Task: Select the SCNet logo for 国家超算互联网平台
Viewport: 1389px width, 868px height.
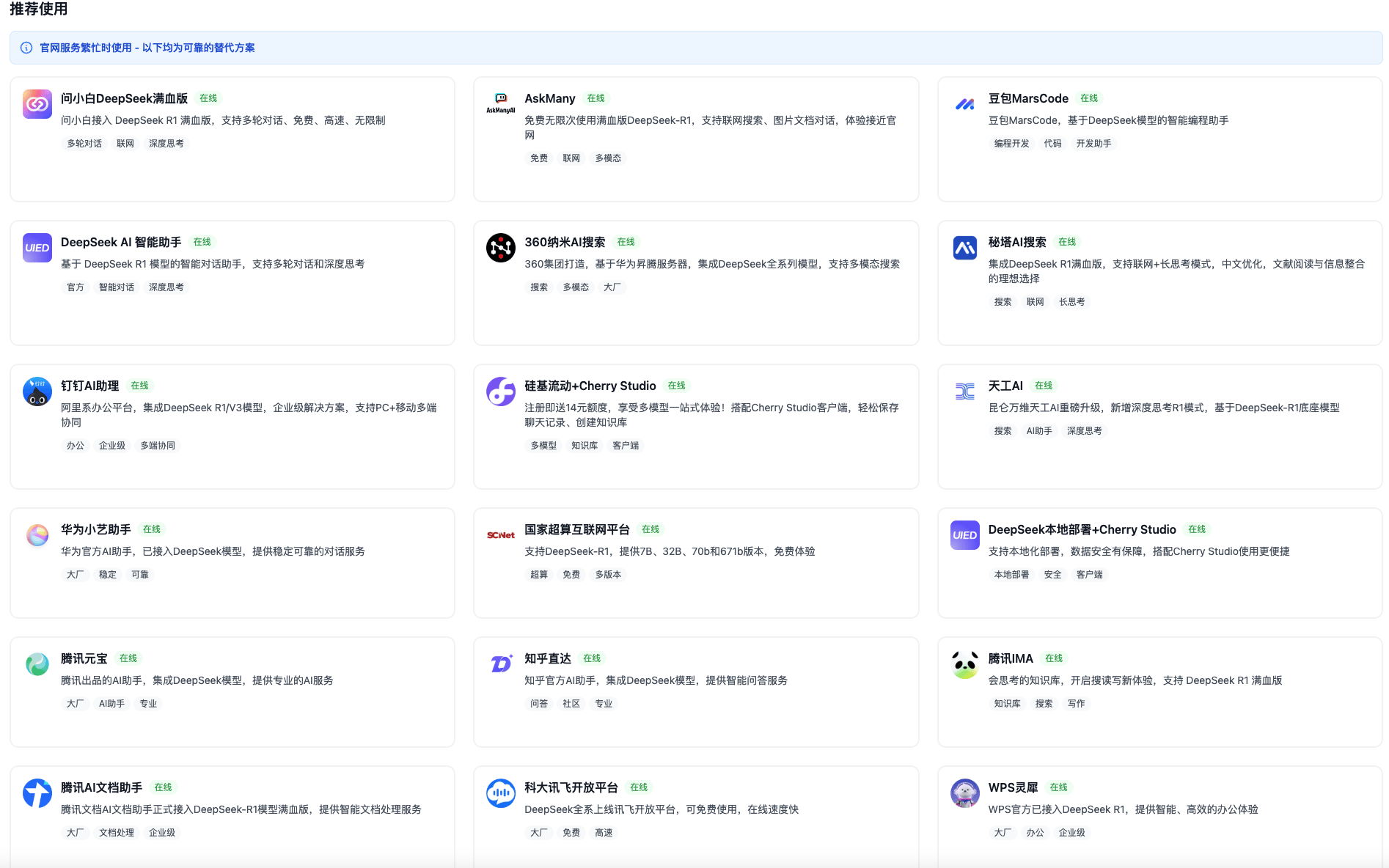Action: coord(501,535)
